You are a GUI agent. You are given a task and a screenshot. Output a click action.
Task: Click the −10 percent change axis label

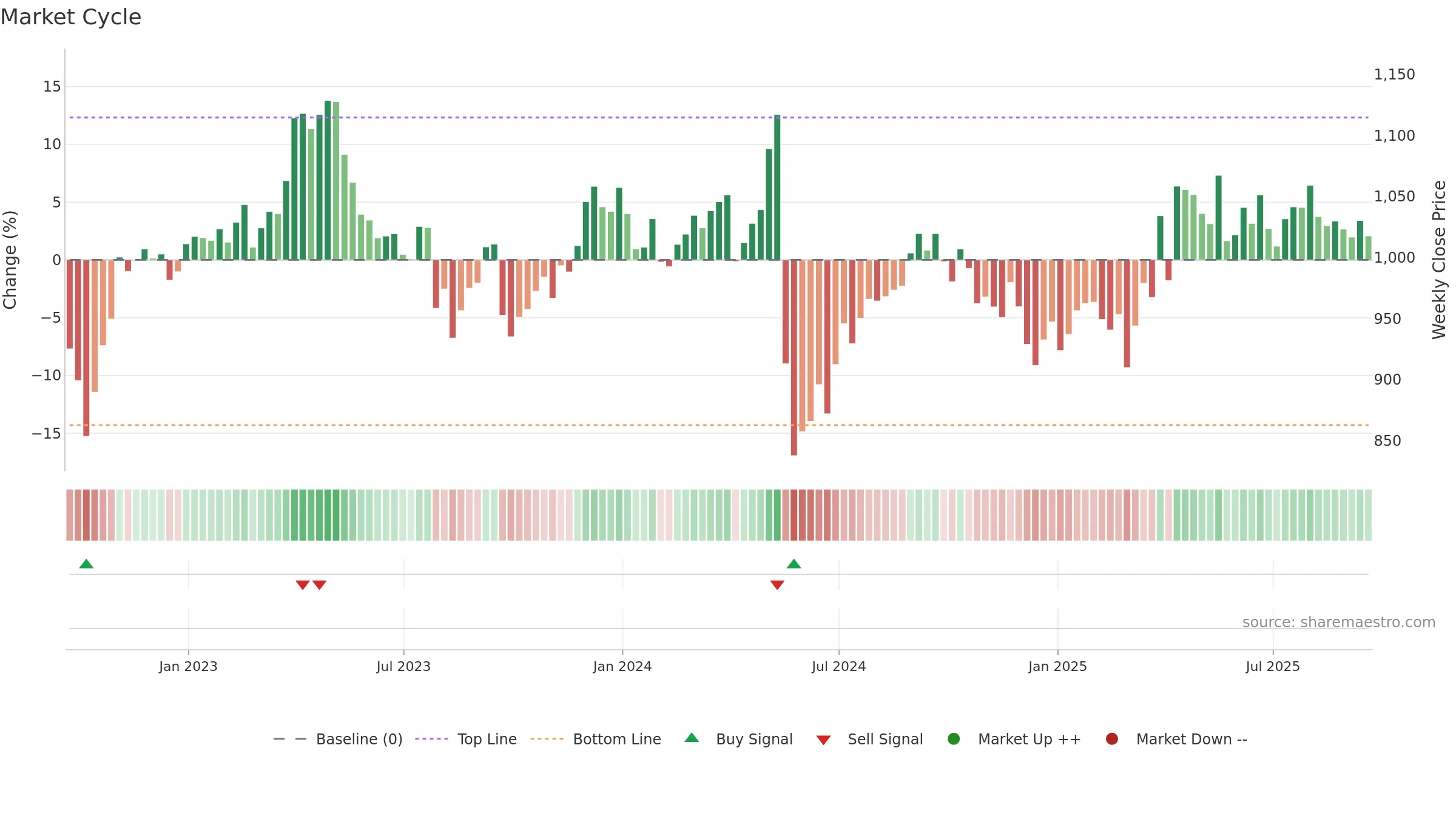click(47, 375)
